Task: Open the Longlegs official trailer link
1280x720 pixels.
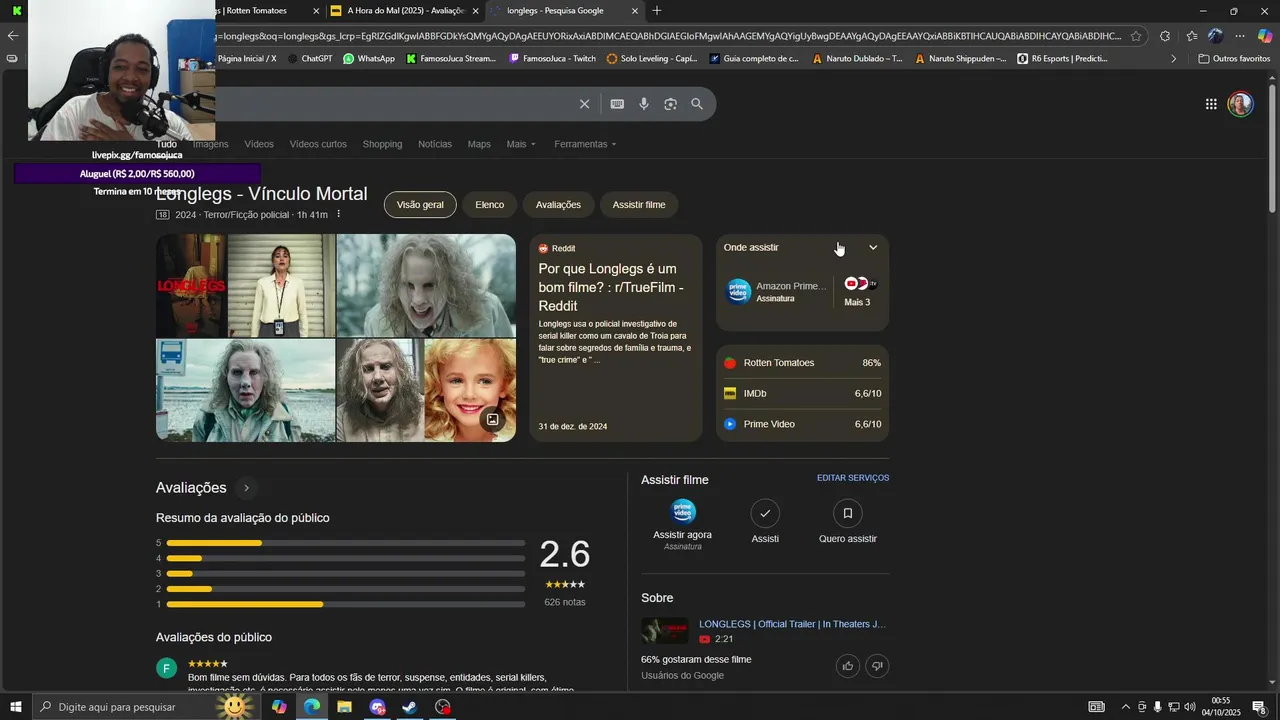Action: (x=792, y=624)
